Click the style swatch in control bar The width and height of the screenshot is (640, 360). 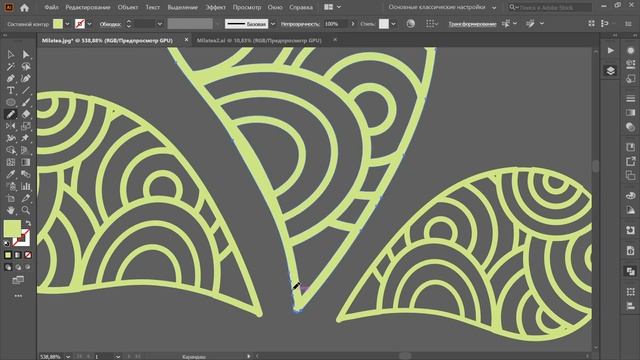coord(384,24)
